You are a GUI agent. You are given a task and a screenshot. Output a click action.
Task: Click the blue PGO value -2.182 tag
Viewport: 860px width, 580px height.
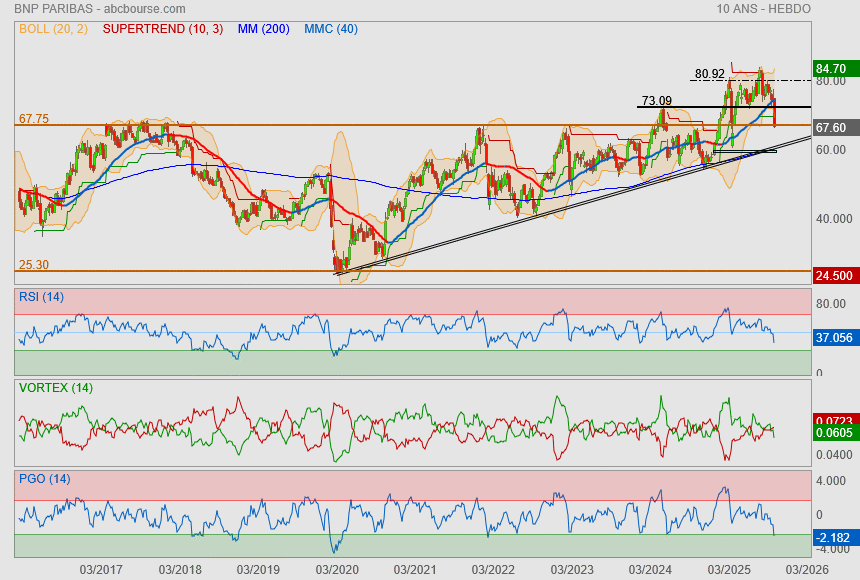(x=832, y=538)
